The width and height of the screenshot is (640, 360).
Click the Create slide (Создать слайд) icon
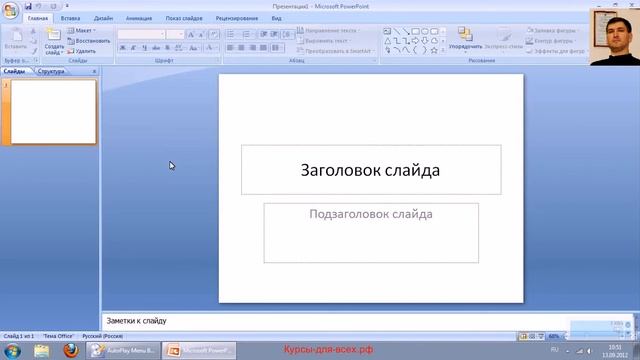pyautogui.click(x=54, y=35)
